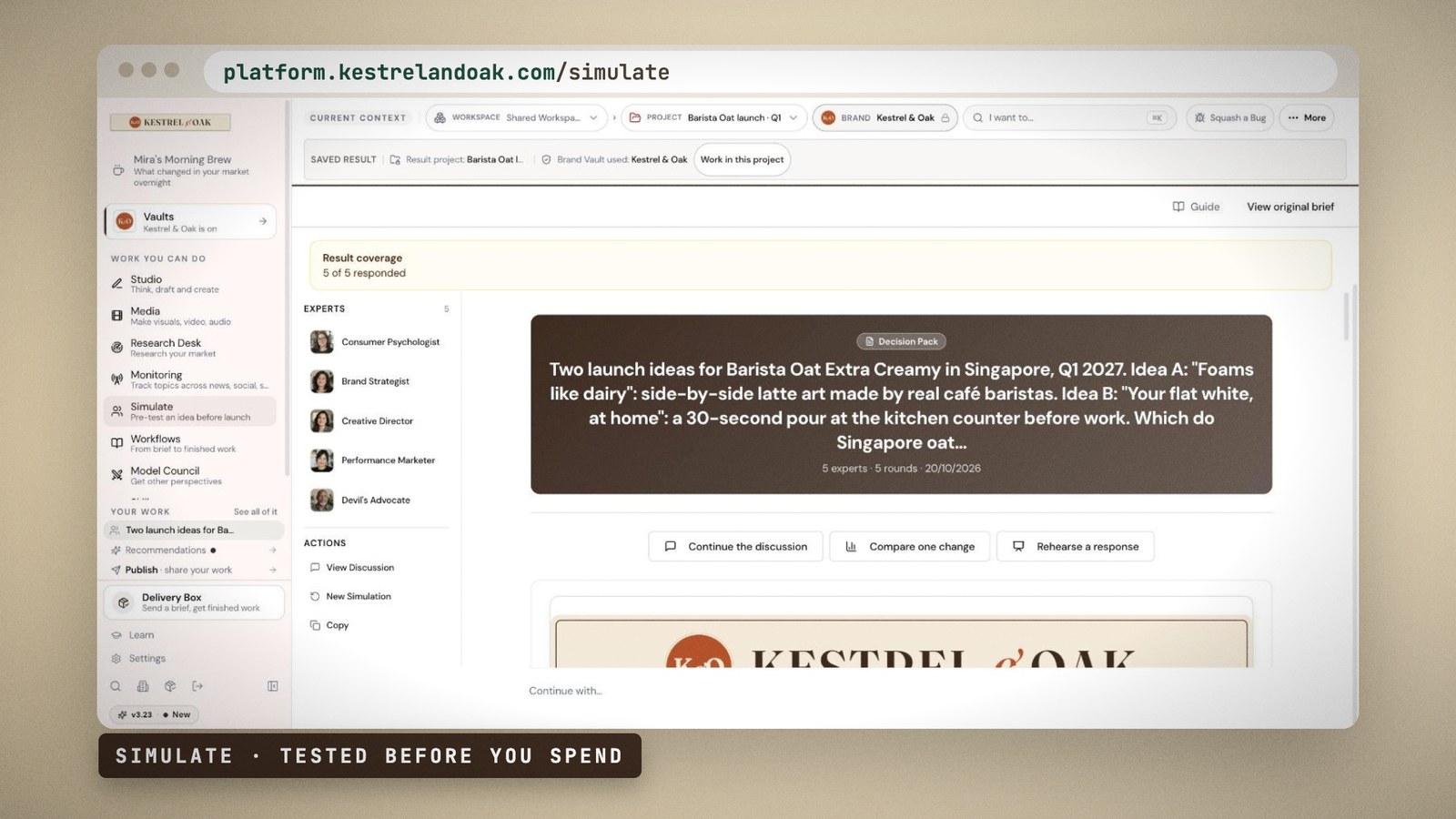This screenshot has height=819, width=1456.
Task: Open the Project Barista Oat launch dropdown
Action: (x=713, y=117)
